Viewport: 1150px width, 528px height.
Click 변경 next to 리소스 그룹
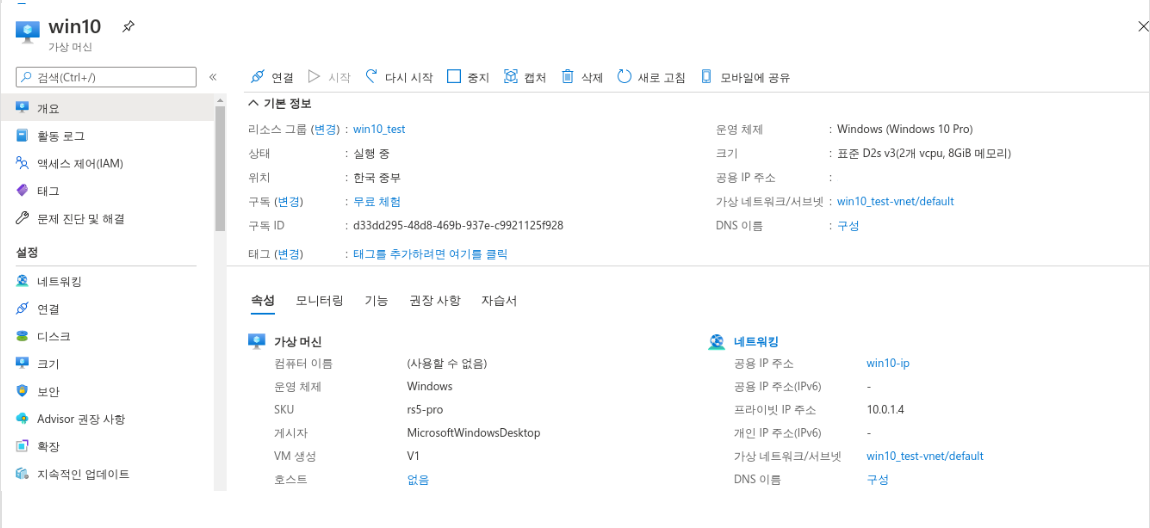pos(324,129)
